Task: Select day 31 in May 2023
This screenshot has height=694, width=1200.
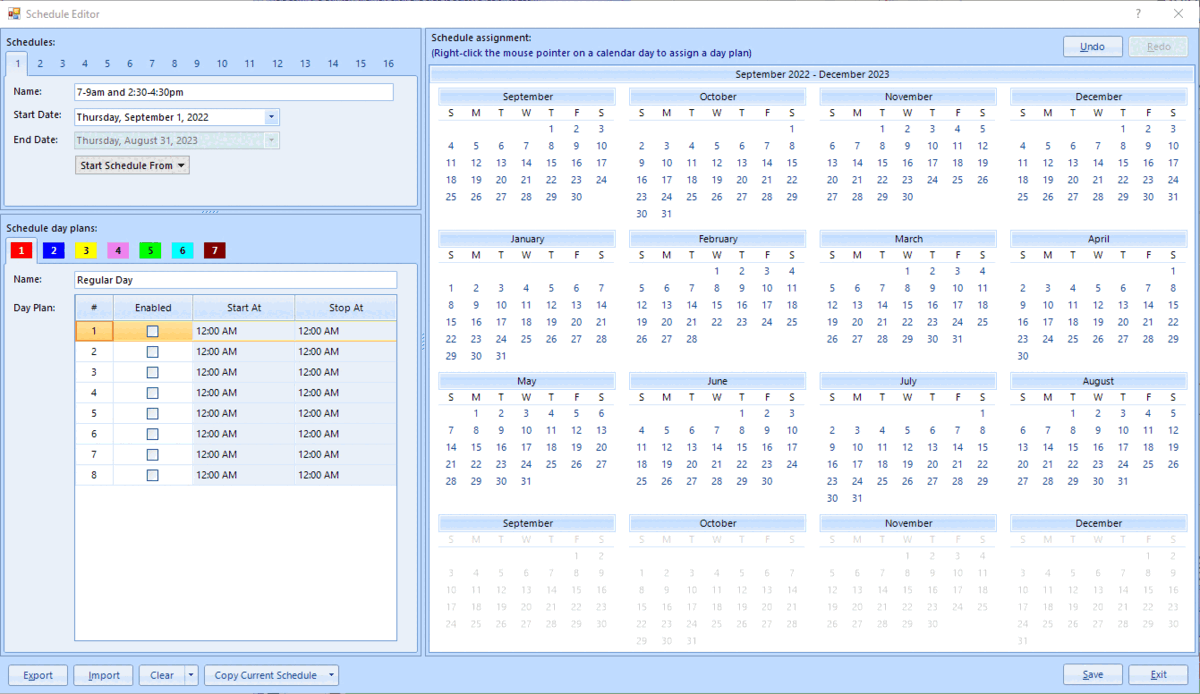Action: 526,481
